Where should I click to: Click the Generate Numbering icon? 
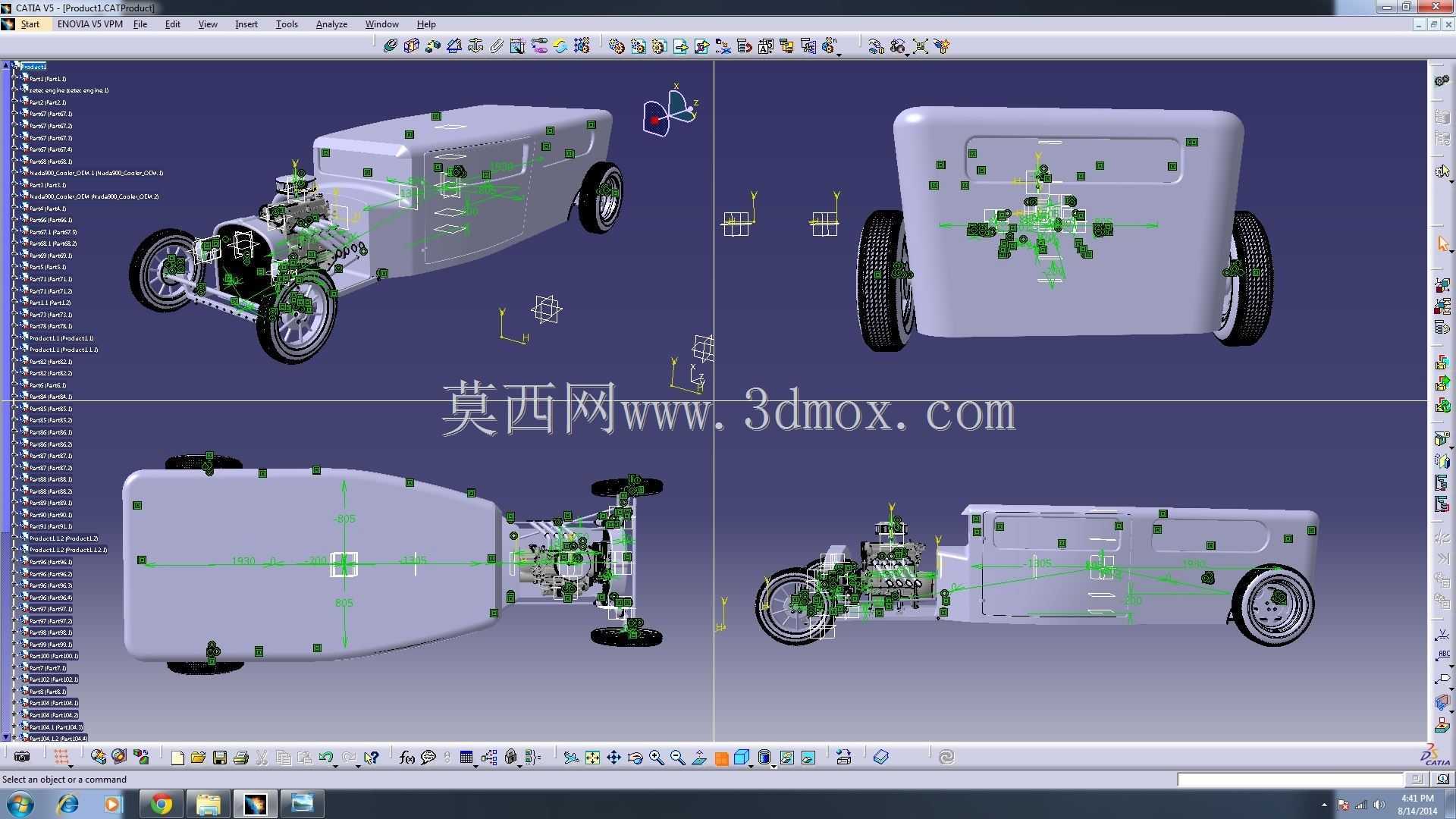pyautogui.click(x=765, y=46)
